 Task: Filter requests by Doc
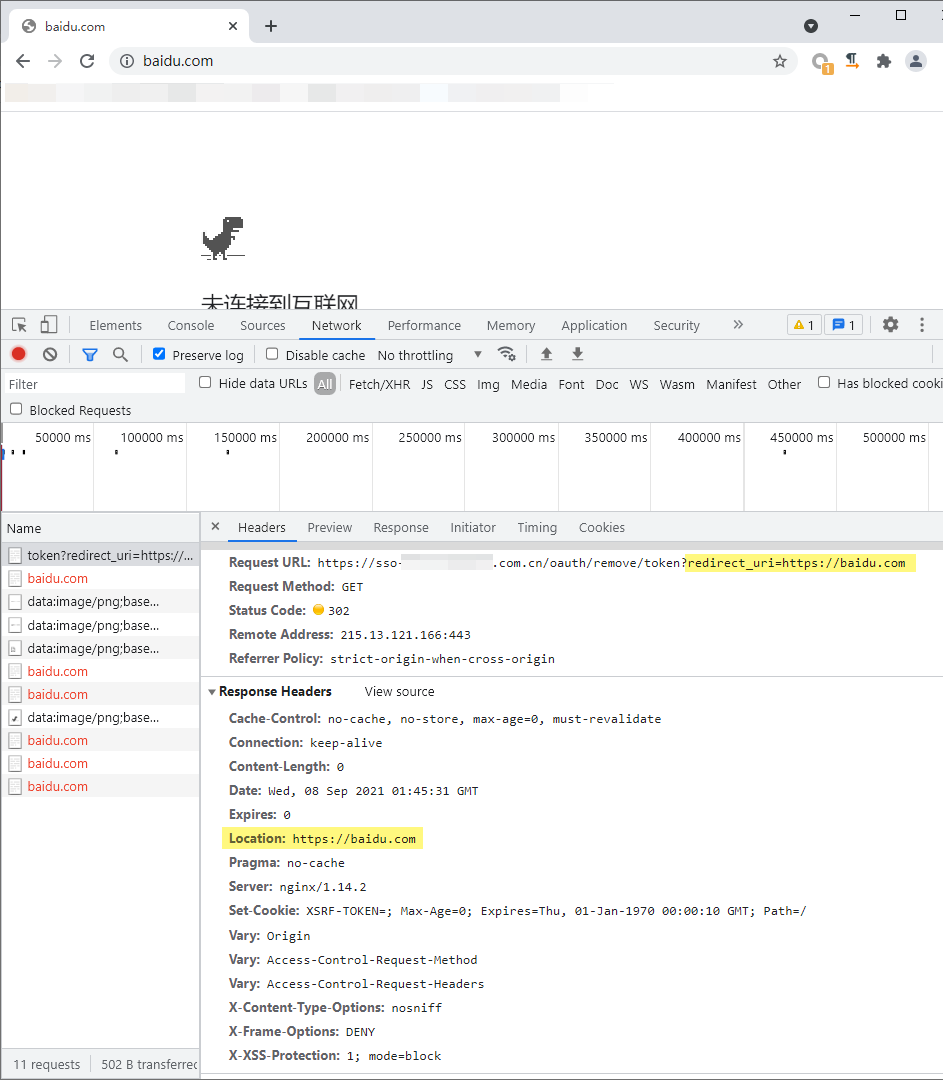point(607,384)
